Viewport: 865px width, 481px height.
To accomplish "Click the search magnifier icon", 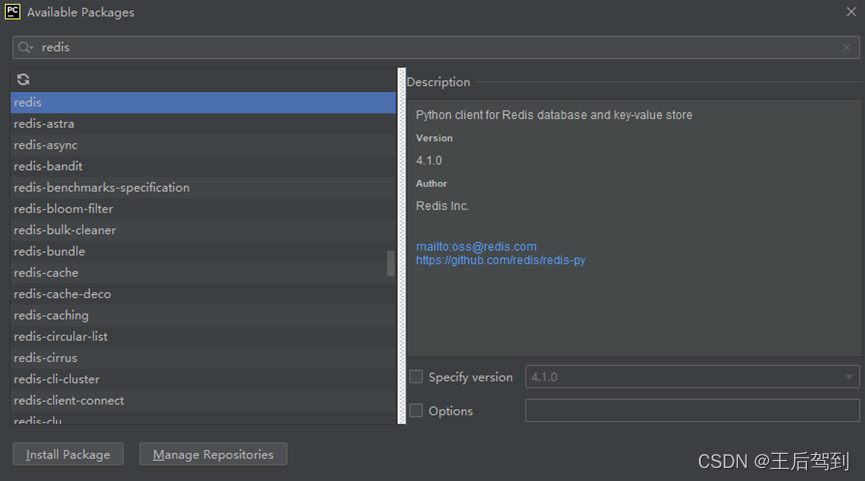I will (x=24, y=47).
